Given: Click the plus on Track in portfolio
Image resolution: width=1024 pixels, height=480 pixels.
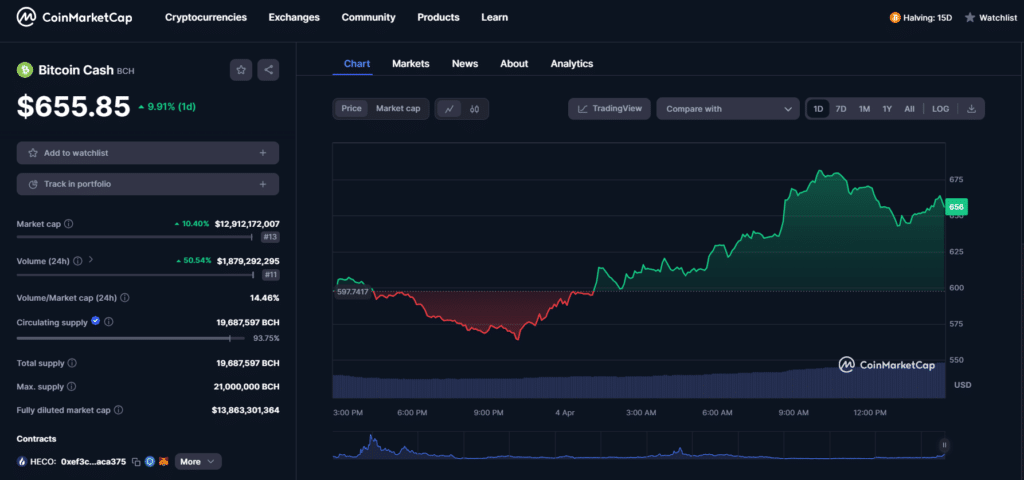Looking at the screenshot, I should click(x=263, y=184).
